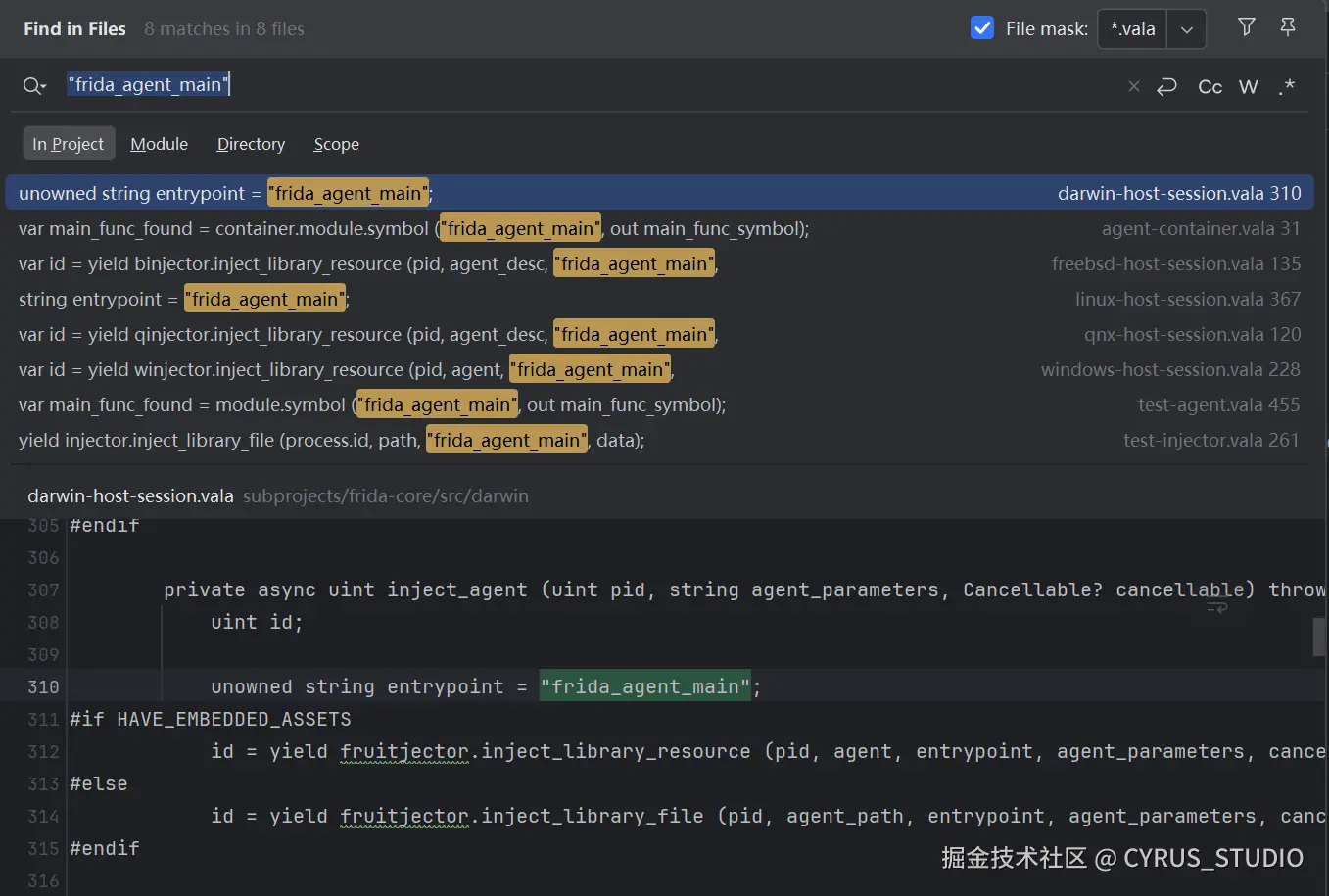Open search history magnifier icon
Screen dimensions: 1329x896
point(34,86)
